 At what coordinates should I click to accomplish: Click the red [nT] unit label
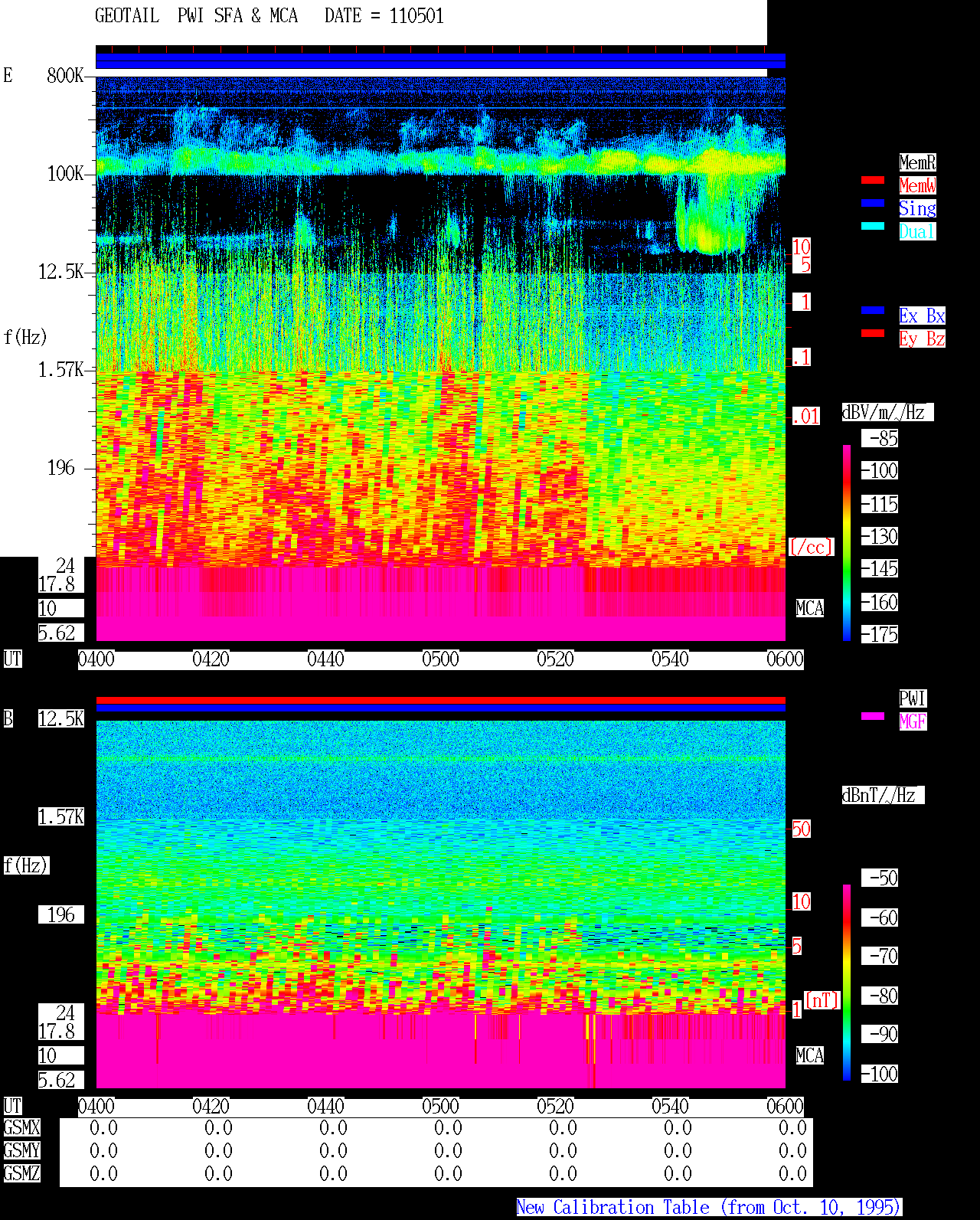822,1000
